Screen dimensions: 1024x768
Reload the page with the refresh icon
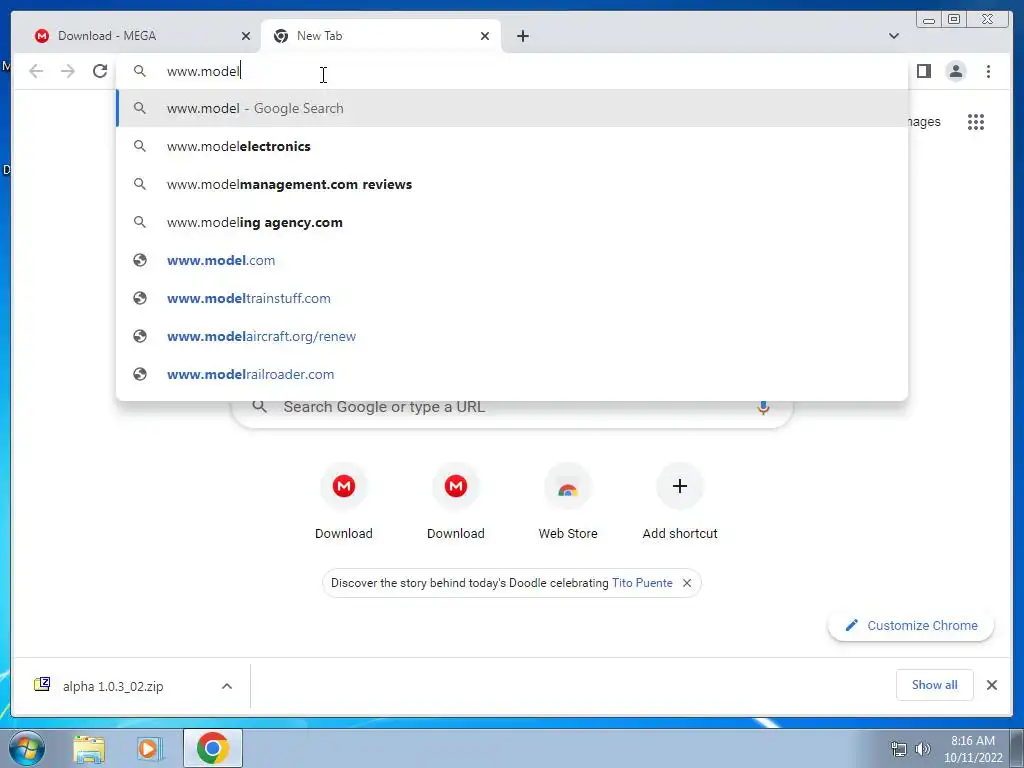click(100, 71)
